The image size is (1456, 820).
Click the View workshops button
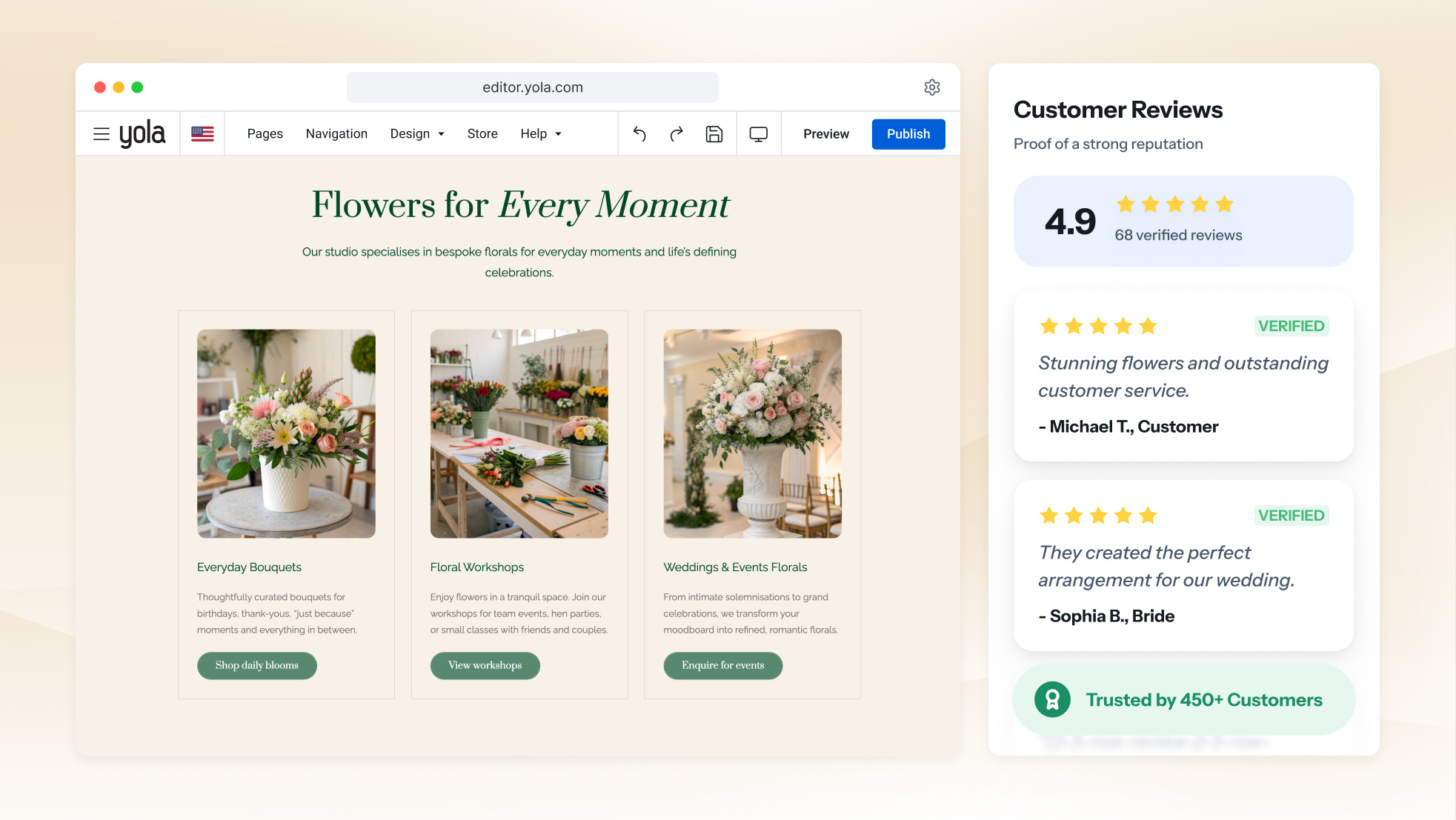[485, 665]
